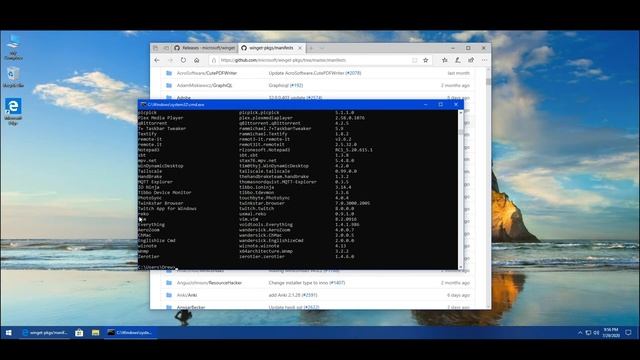Open the Graphiql commit message link
This screenshot has width=640, height=360.
286,85
